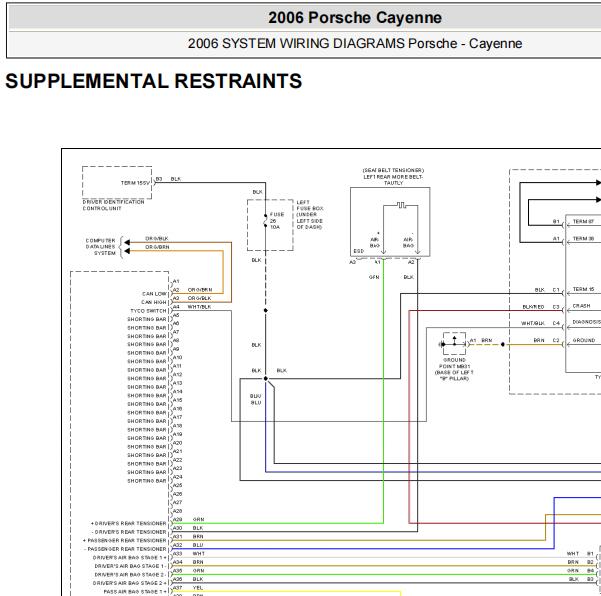Click the CRASH terminal label at C3
This screenshot has width=601, height=596.
click(581, 306)
